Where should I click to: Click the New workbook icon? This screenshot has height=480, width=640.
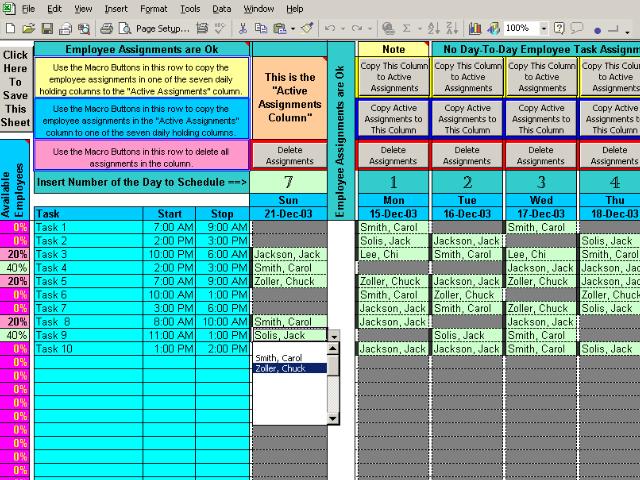click(x=11, y=28)
